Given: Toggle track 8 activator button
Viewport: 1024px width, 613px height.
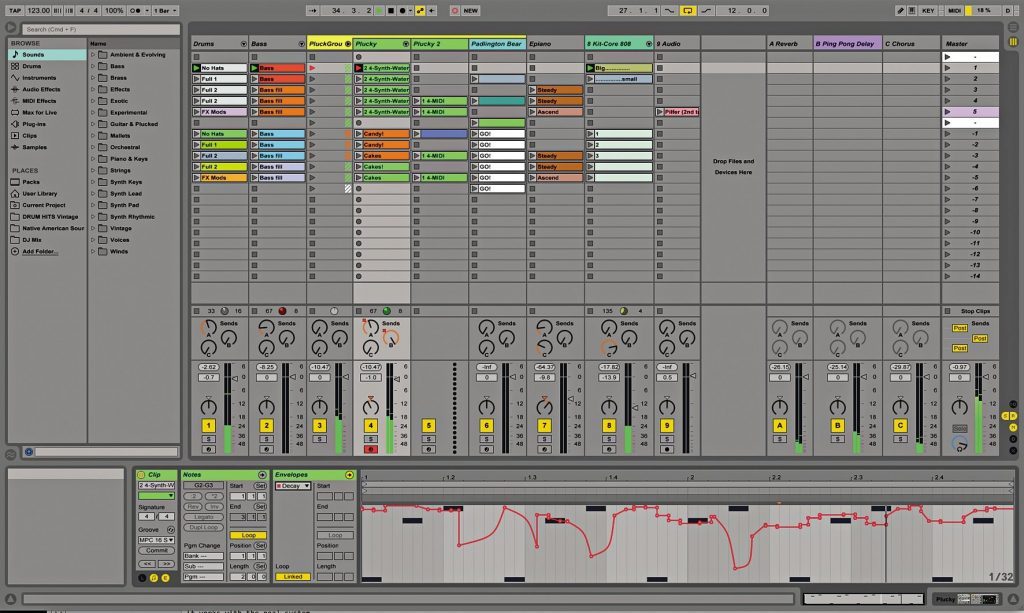Looking at the screenshot, I should point(609,426).
